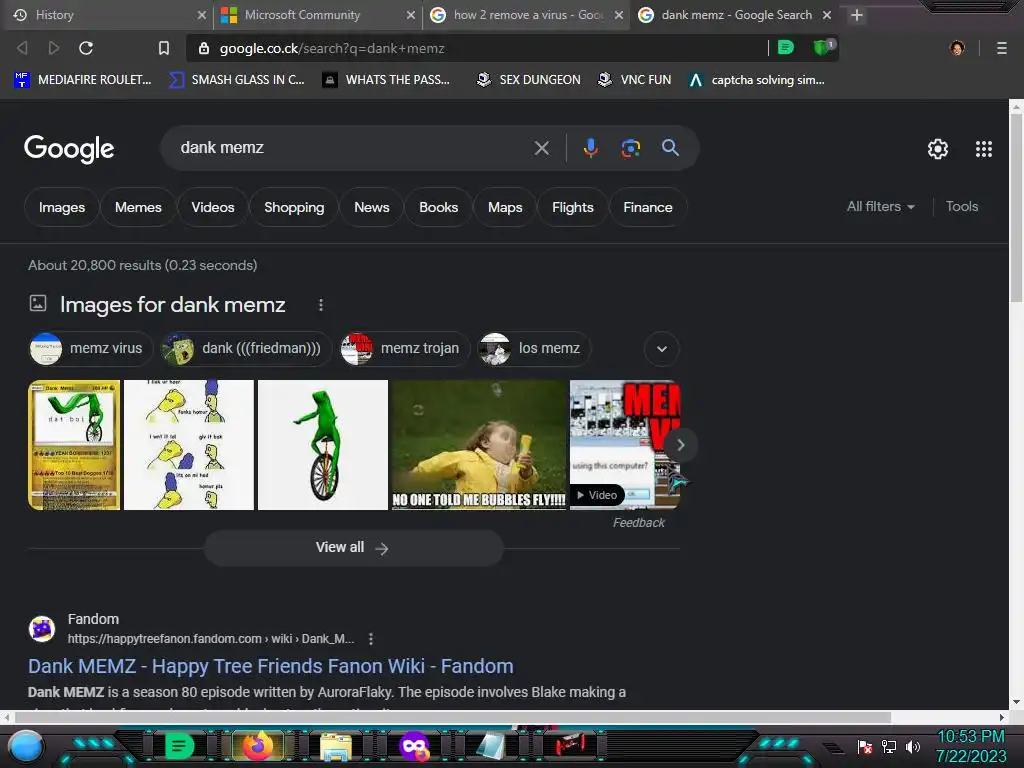
Task: Filter results by Memes
Action: (138, 207)
